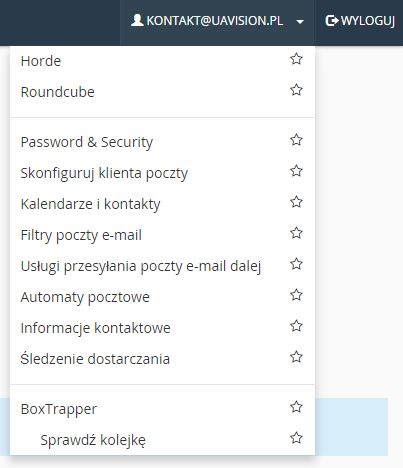The image size is (403, 468).
Task: Mark Password & Security as favorite
Action: point(296,140)
